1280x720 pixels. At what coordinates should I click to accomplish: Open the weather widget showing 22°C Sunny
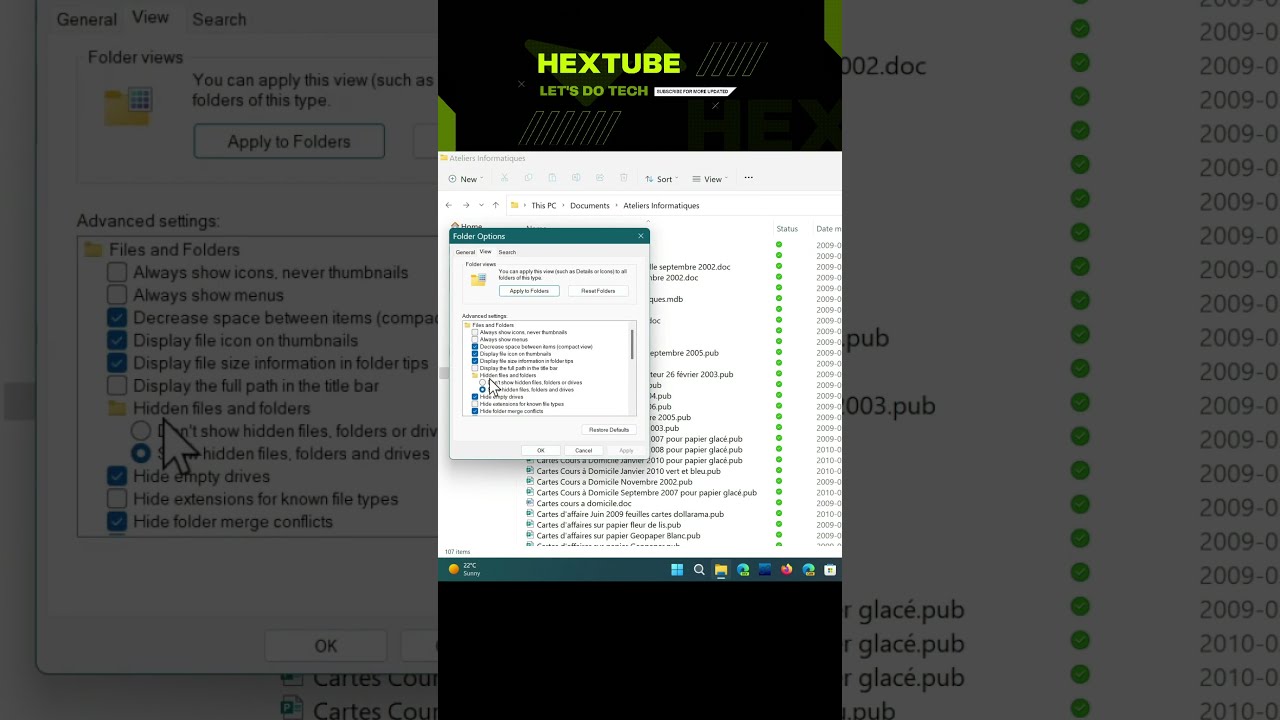464,569
